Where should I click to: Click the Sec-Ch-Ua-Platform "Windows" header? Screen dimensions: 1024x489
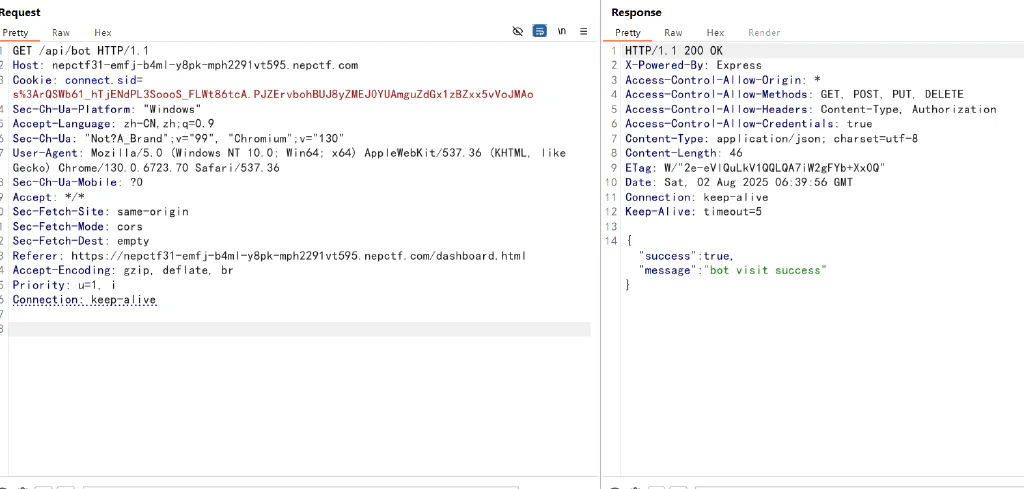click(107, 109)
